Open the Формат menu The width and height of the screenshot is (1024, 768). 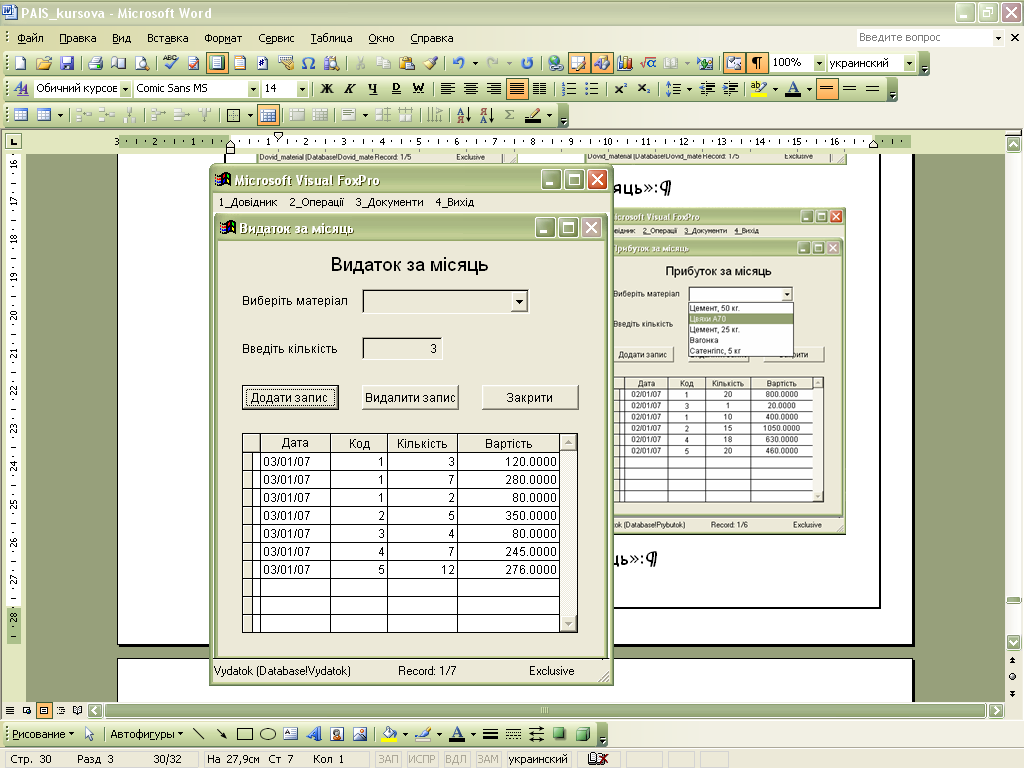pyautogui.click(x=223, y=38)
